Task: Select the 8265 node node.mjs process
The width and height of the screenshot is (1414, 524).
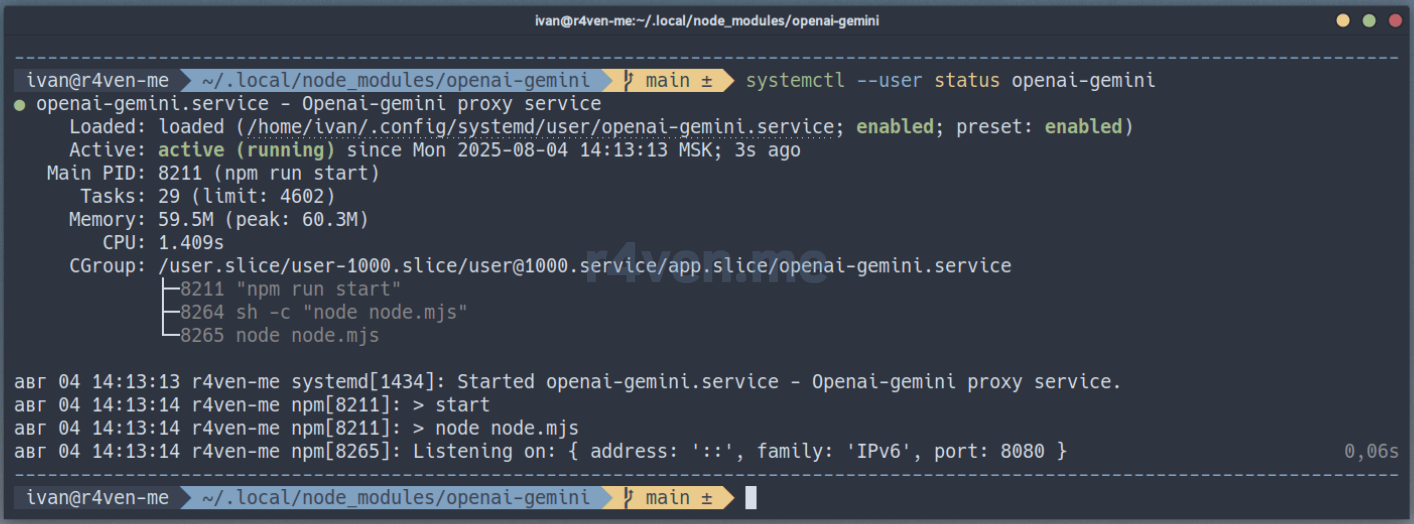Action: pos(279,335)
